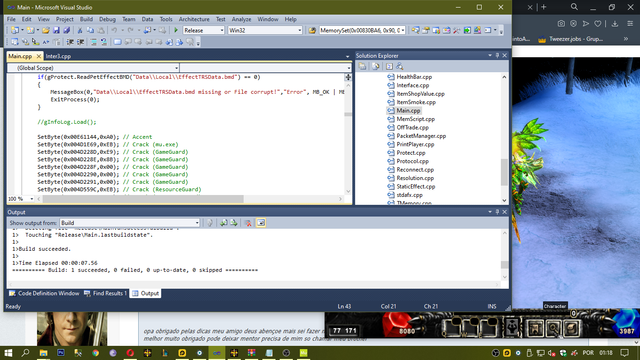
Task: Open the editor active files dropdown arrow
Action: point(347,56)
